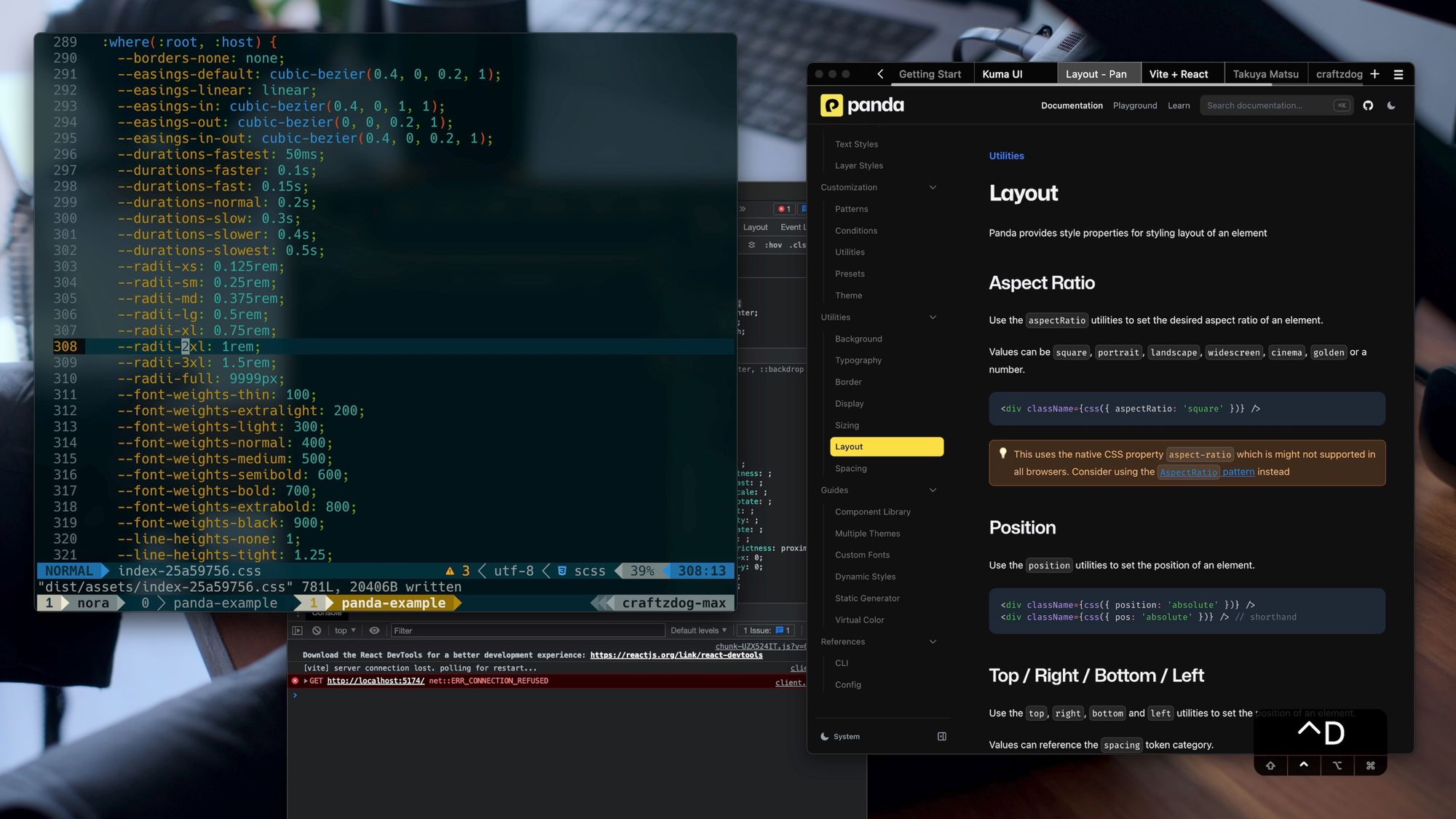Select Spacing in the sidebar

(850, 468)
